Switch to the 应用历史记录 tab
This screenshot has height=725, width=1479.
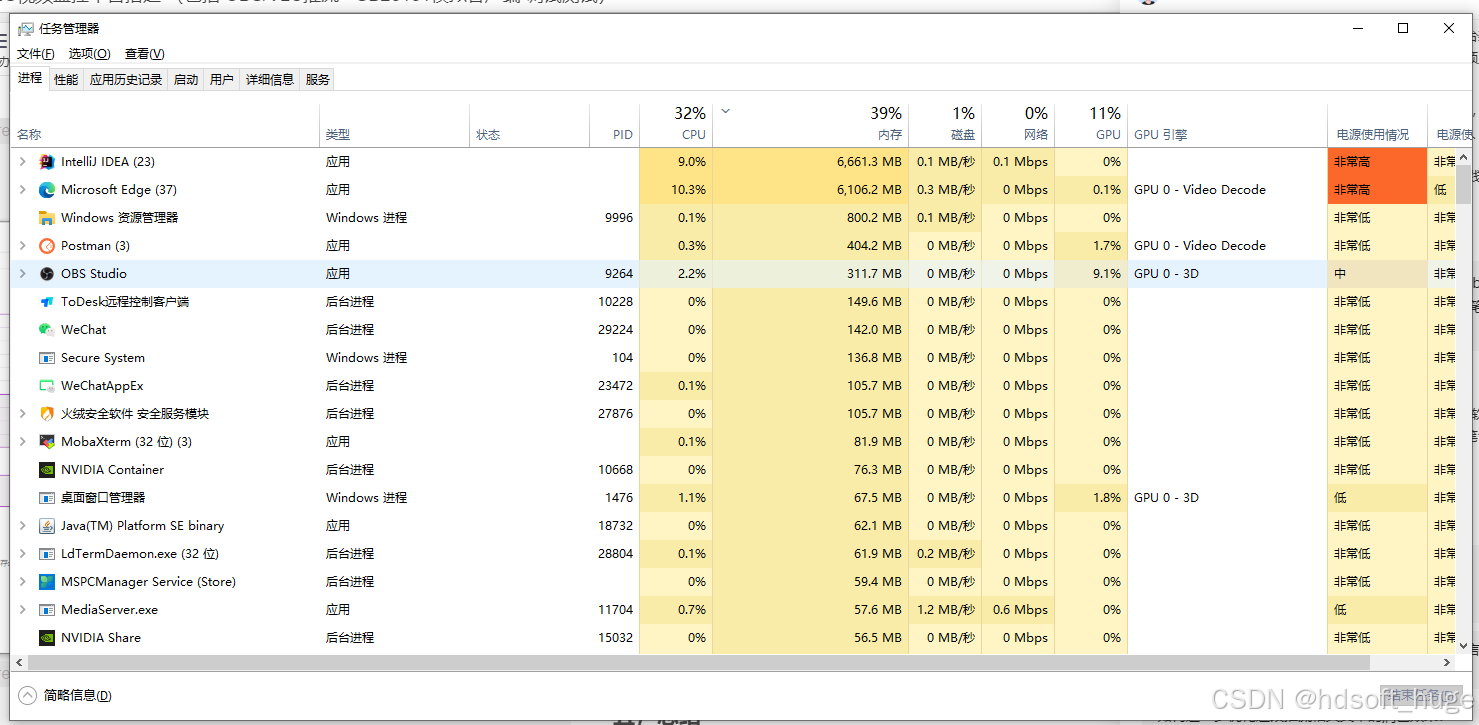[126, 80]
